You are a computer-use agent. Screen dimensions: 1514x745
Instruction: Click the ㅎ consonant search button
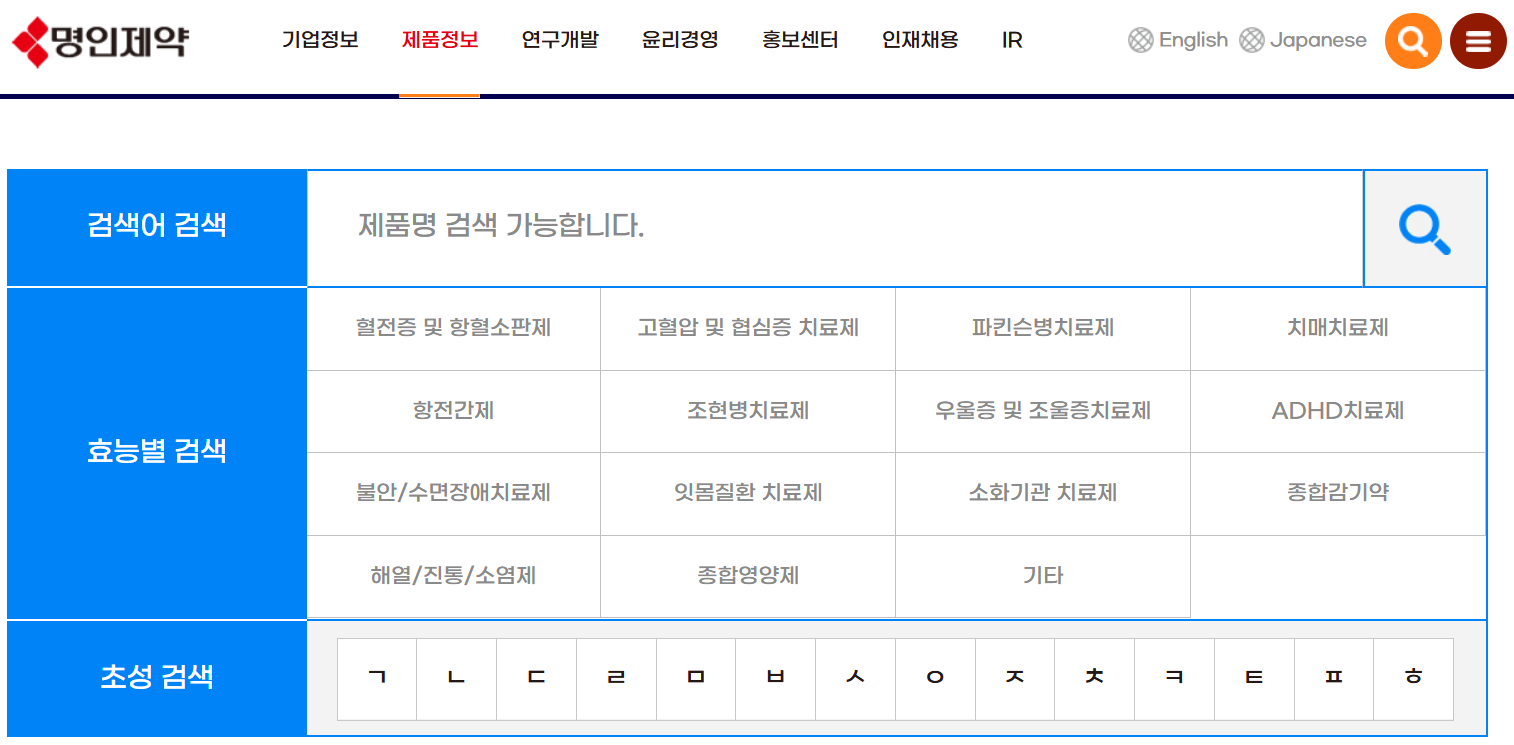tap(1413, 678)
